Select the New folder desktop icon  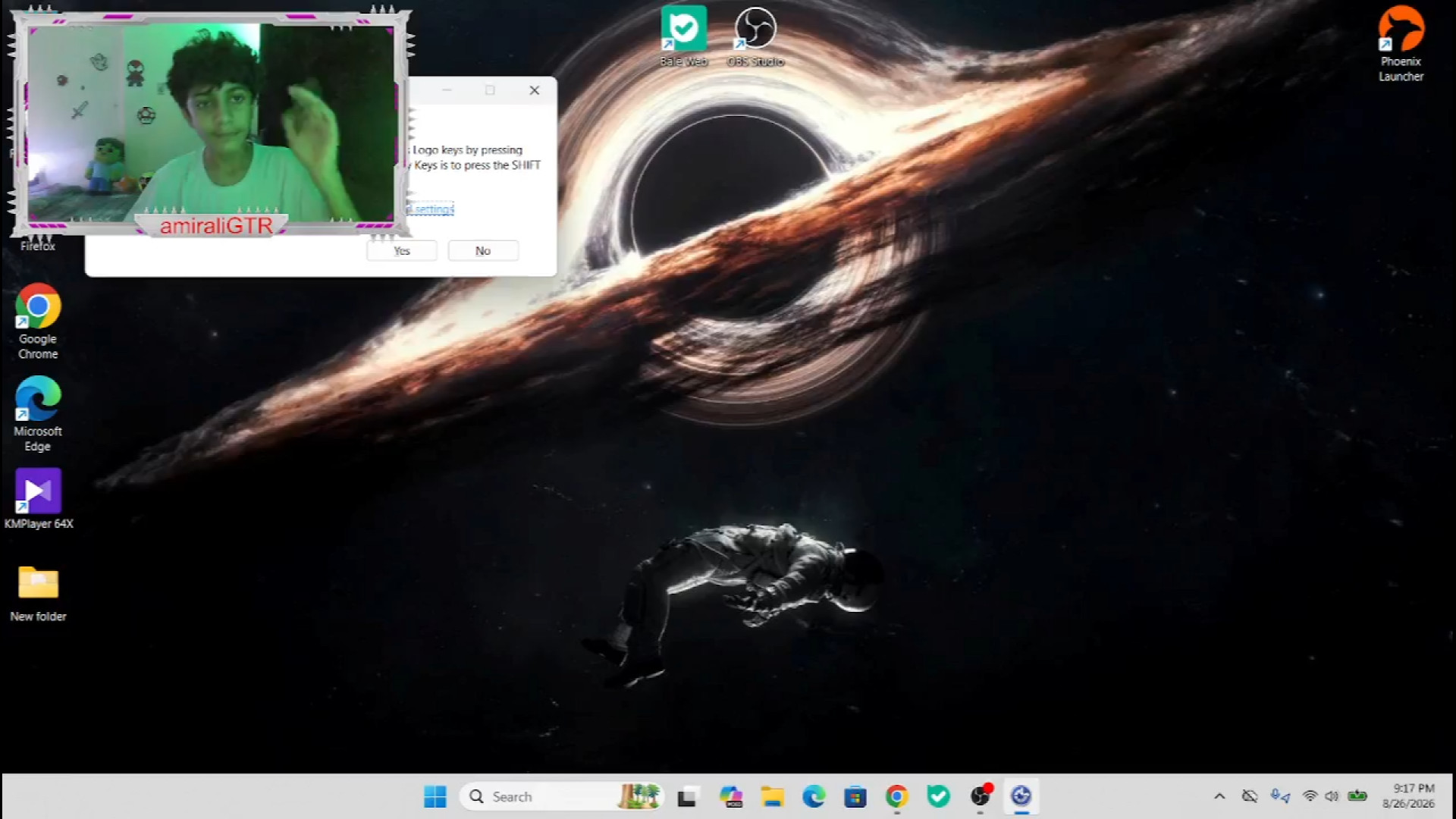coord(38,594)
